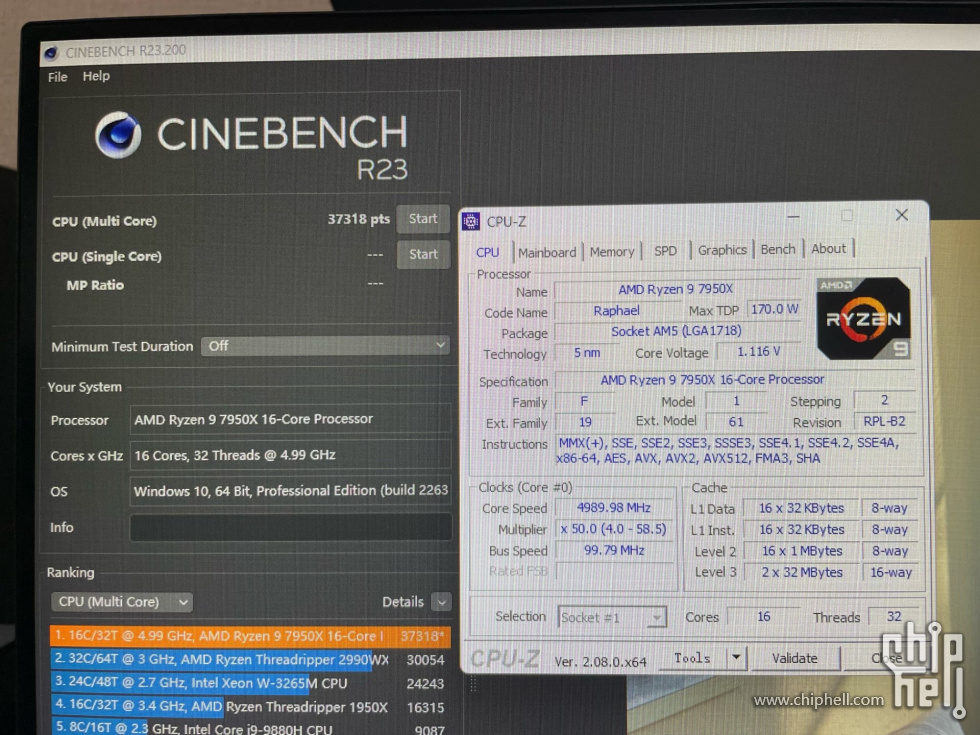Select ranking entry Threadripper 2990WX
Screen dimensions: 980x735
click(250, 660)
